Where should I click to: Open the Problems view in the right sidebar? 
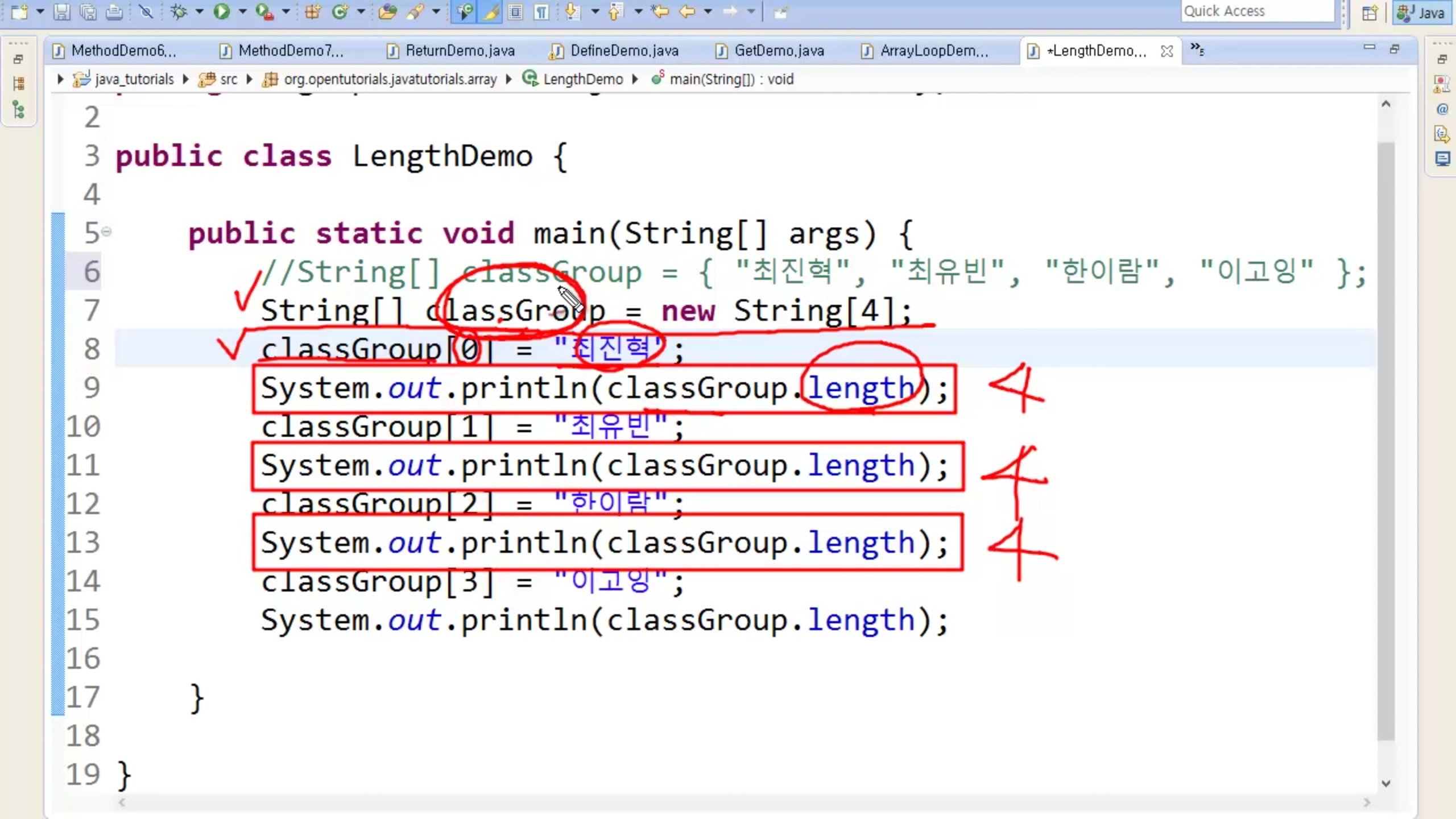[x=1442, y=84]
